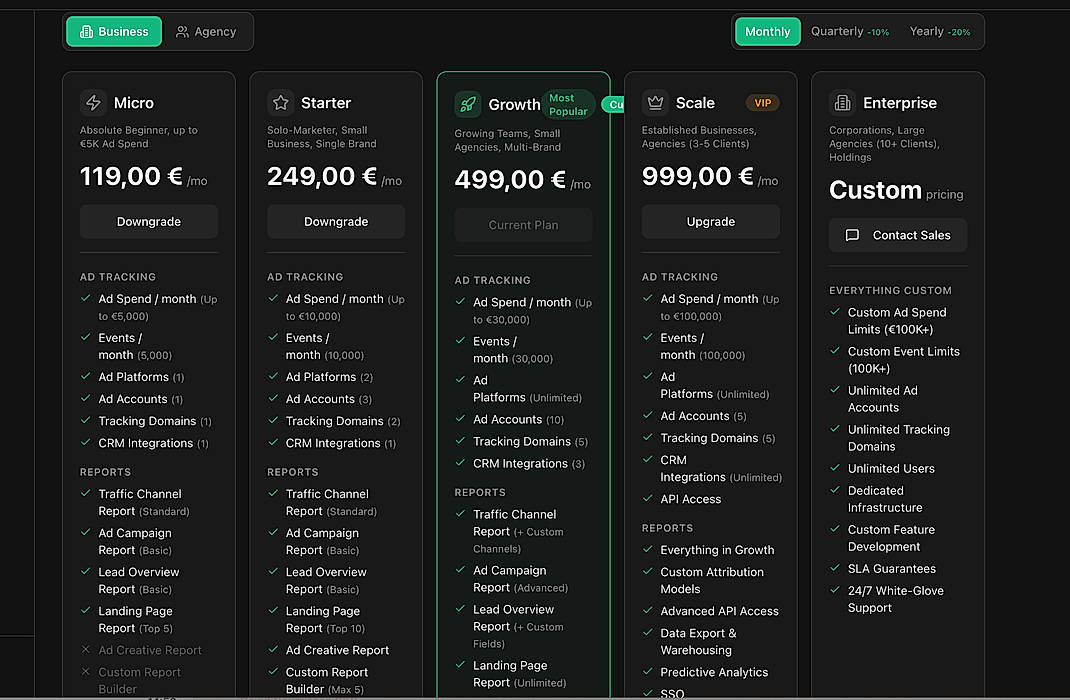Screen dimensions: 1070x700
Task: Click the X icon beside Ad Creative Report in Micro
Action: (85, 650)
